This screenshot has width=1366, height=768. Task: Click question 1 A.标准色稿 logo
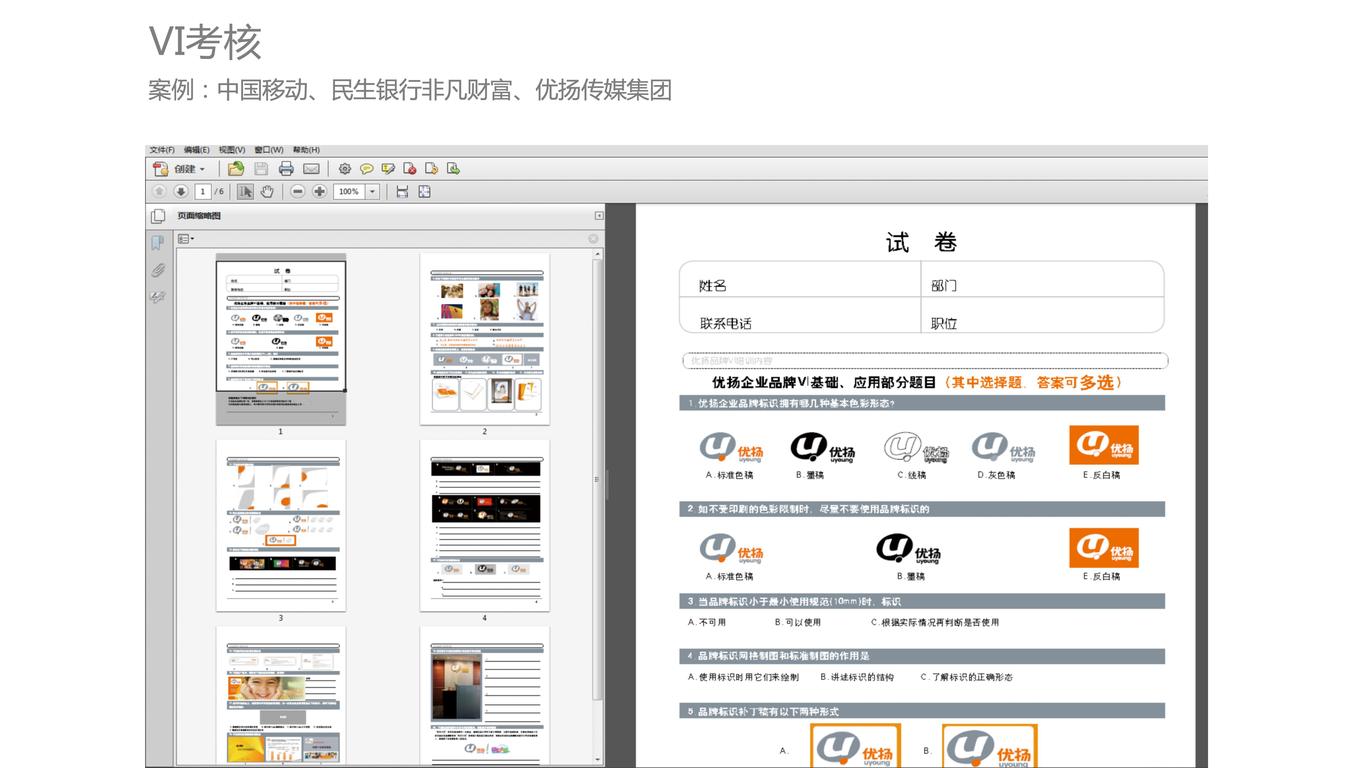pos(731,447)
